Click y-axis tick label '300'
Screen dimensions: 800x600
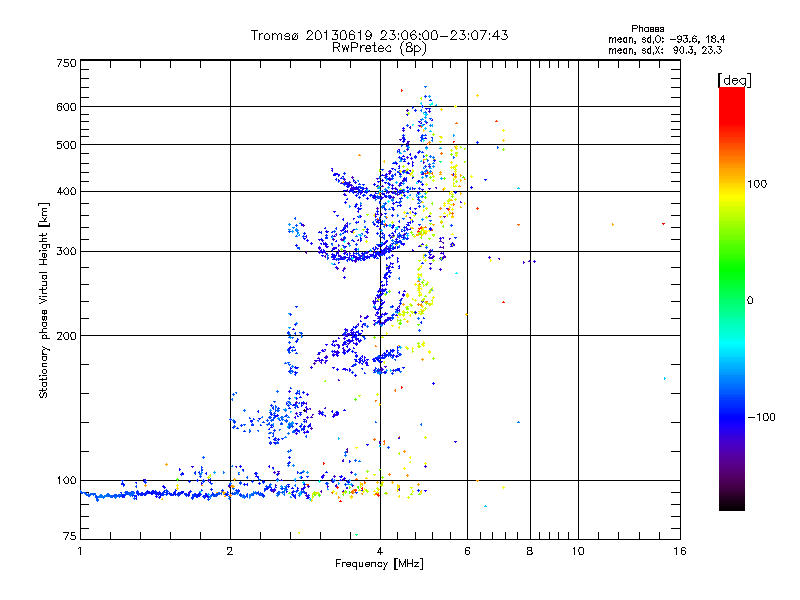[x=66, y=252]
